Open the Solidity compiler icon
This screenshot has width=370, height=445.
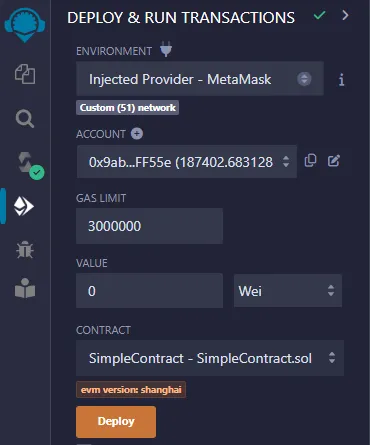28,165
